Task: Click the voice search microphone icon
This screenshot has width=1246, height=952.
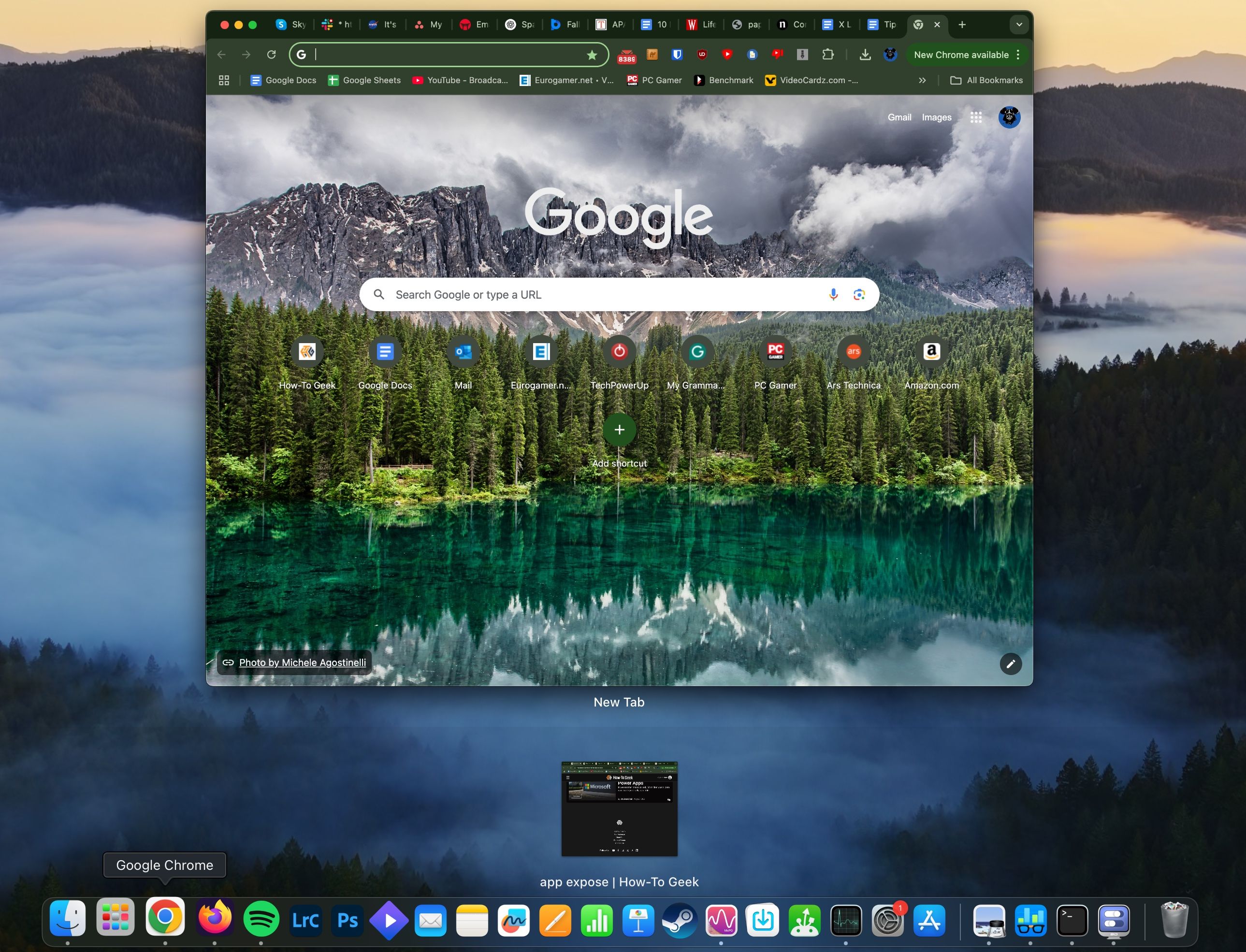Action: tap(833, 294)
